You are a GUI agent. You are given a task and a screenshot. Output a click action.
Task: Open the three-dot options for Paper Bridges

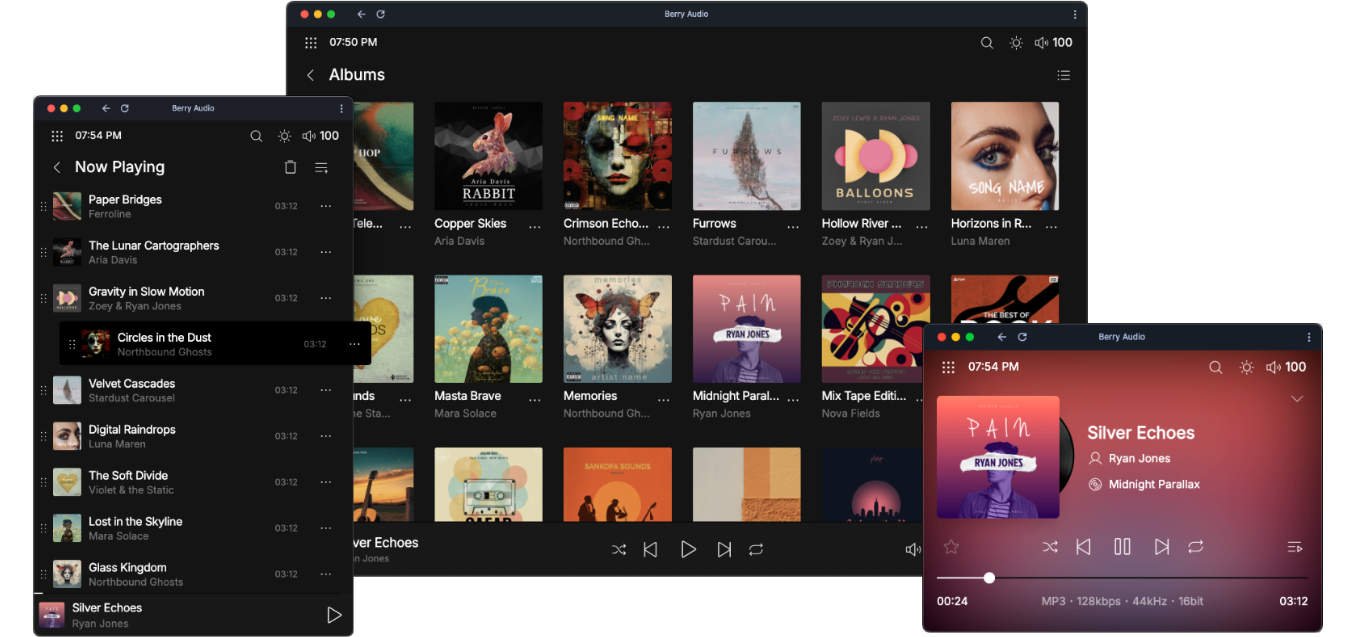click(325, 206)
